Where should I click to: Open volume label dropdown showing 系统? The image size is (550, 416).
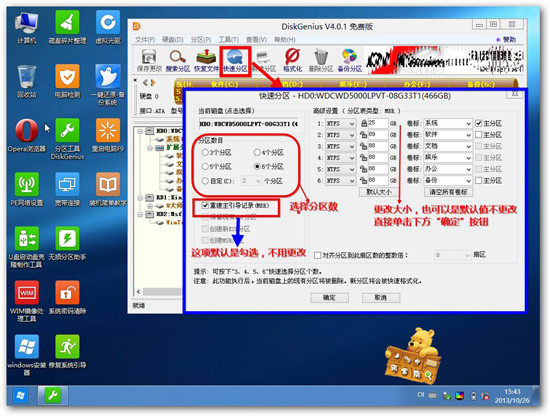coord(448,123)
